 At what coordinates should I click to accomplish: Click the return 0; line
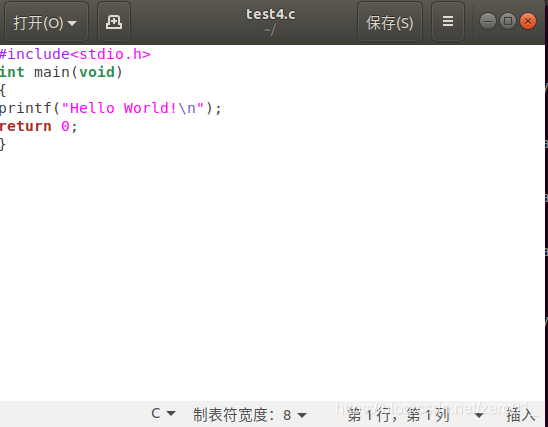click(x=38, y=126)
